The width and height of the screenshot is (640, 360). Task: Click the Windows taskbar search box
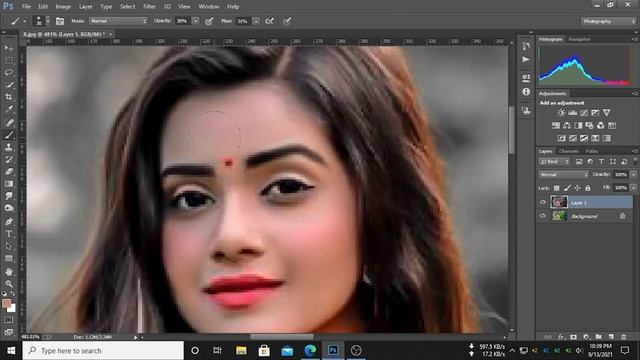pos(103,351)
